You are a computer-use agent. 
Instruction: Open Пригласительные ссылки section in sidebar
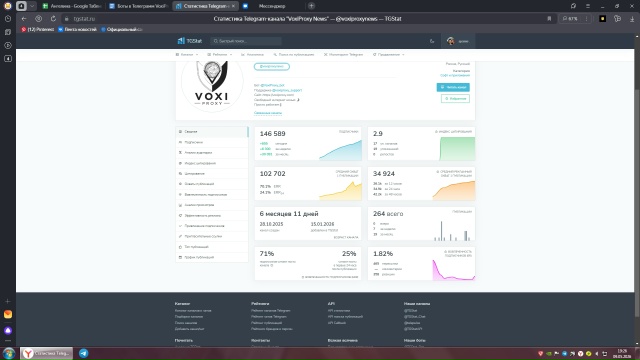(x=212, y=236)
